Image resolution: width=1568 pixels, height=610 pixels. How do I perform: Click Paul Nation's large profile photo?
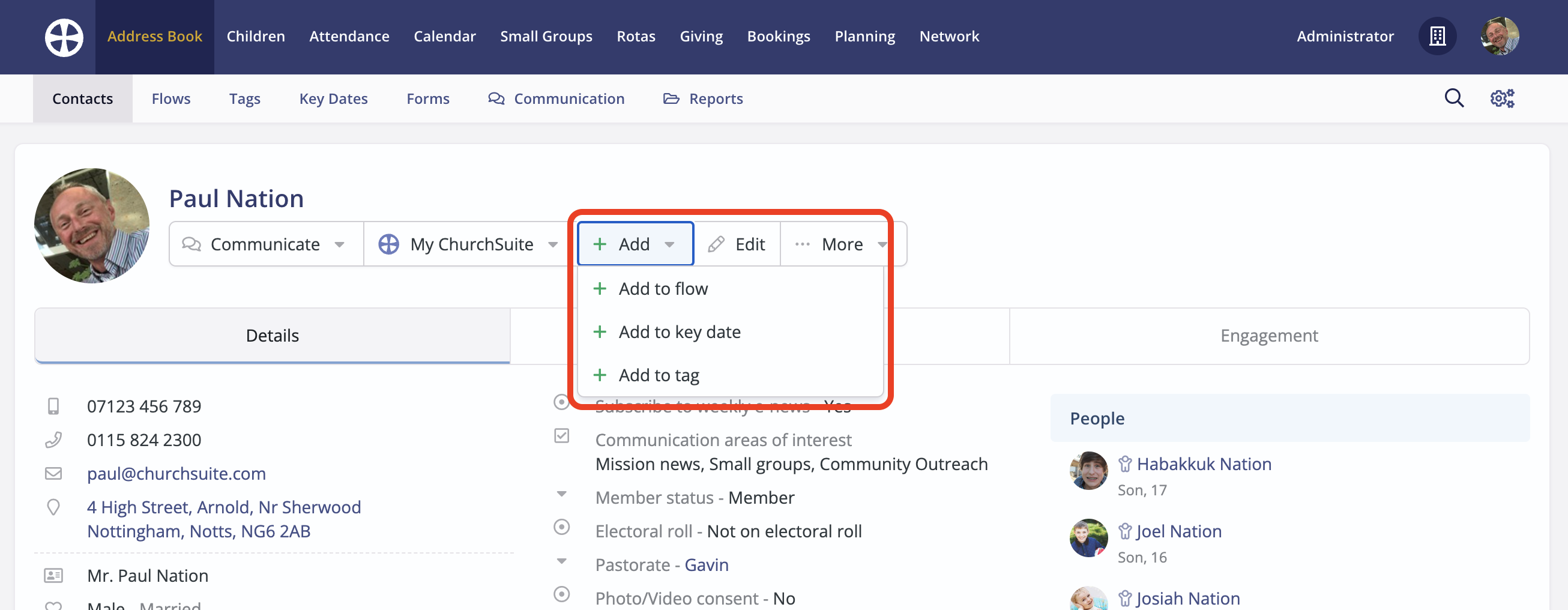(92, 225)
